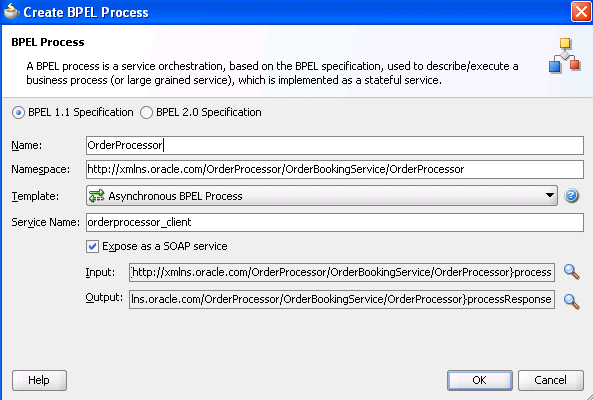Toggle Expose as a SOAP service checkbox
593x400 pixels.
(x=92, y=247)
